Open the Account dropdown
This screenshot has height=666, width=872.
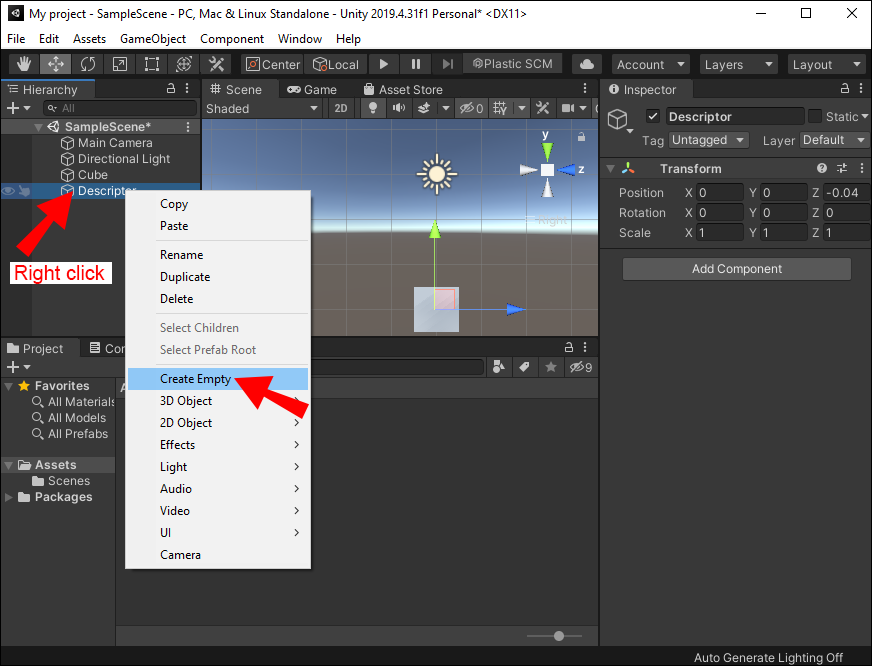coord(651,64)
